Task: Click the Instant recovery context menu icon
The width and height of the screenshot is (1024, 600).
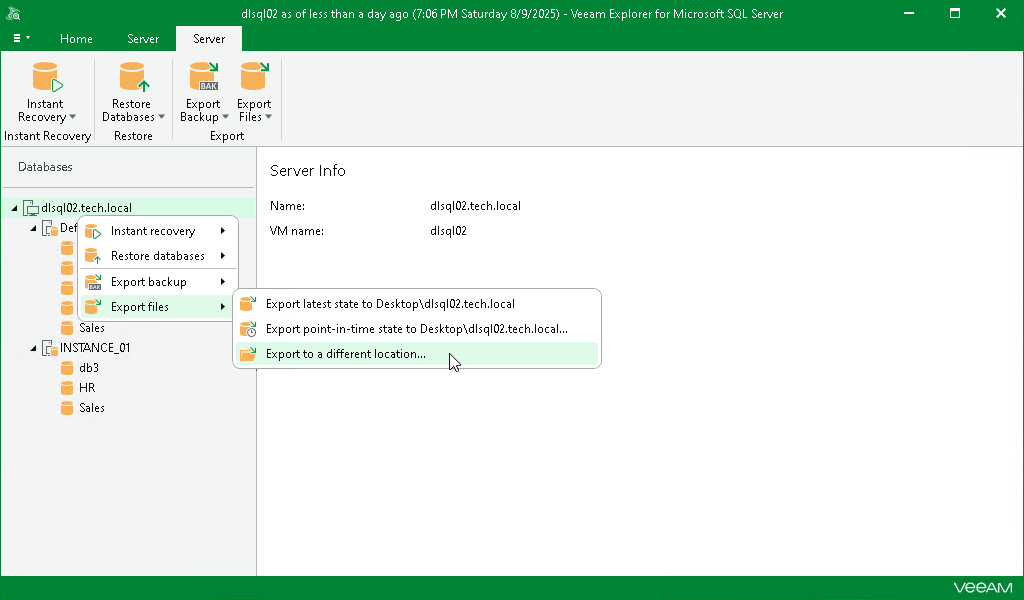Action: click(93, 231)
